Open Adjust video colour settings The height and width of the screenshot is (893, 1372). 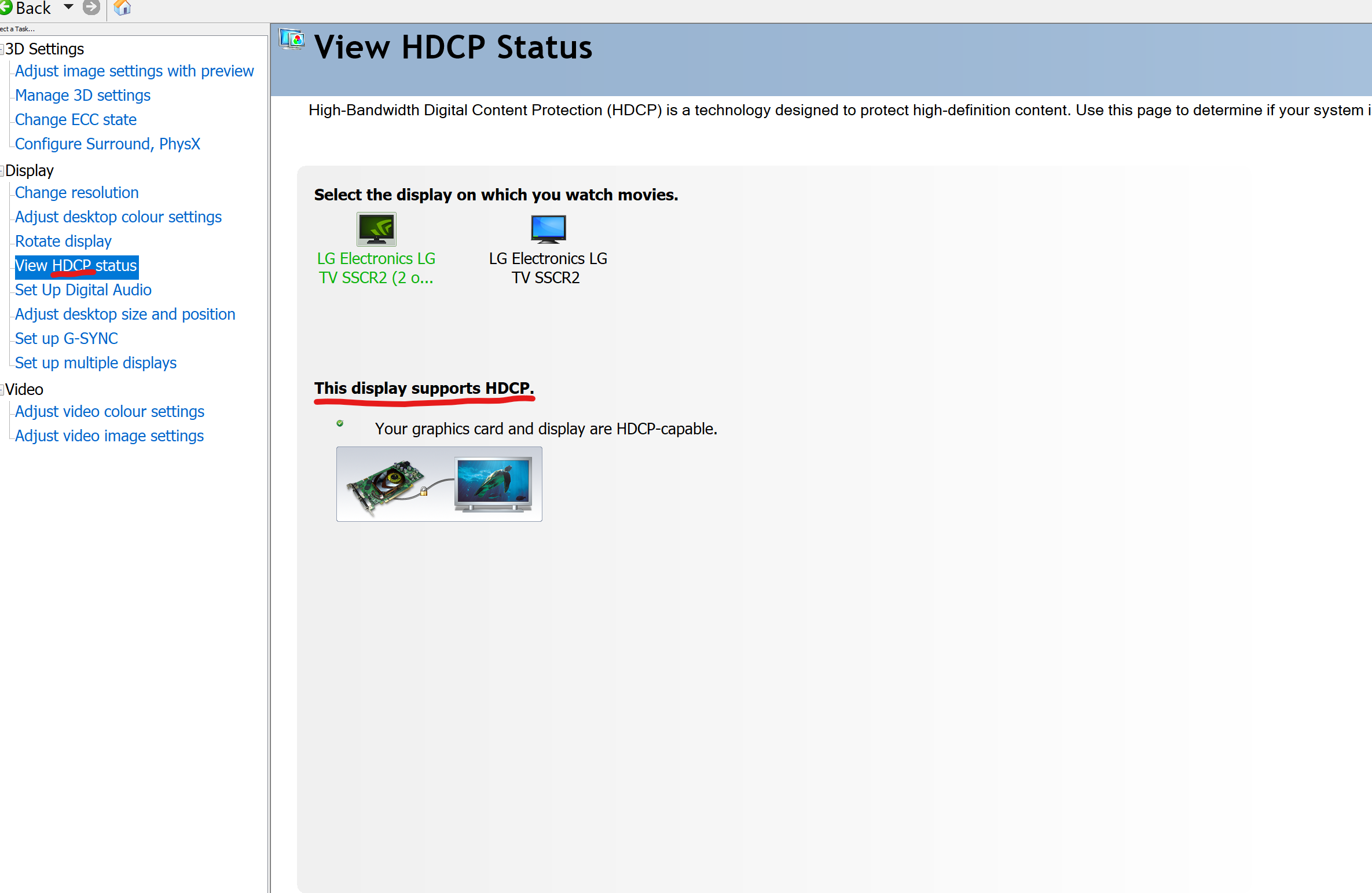pos(109,412)
